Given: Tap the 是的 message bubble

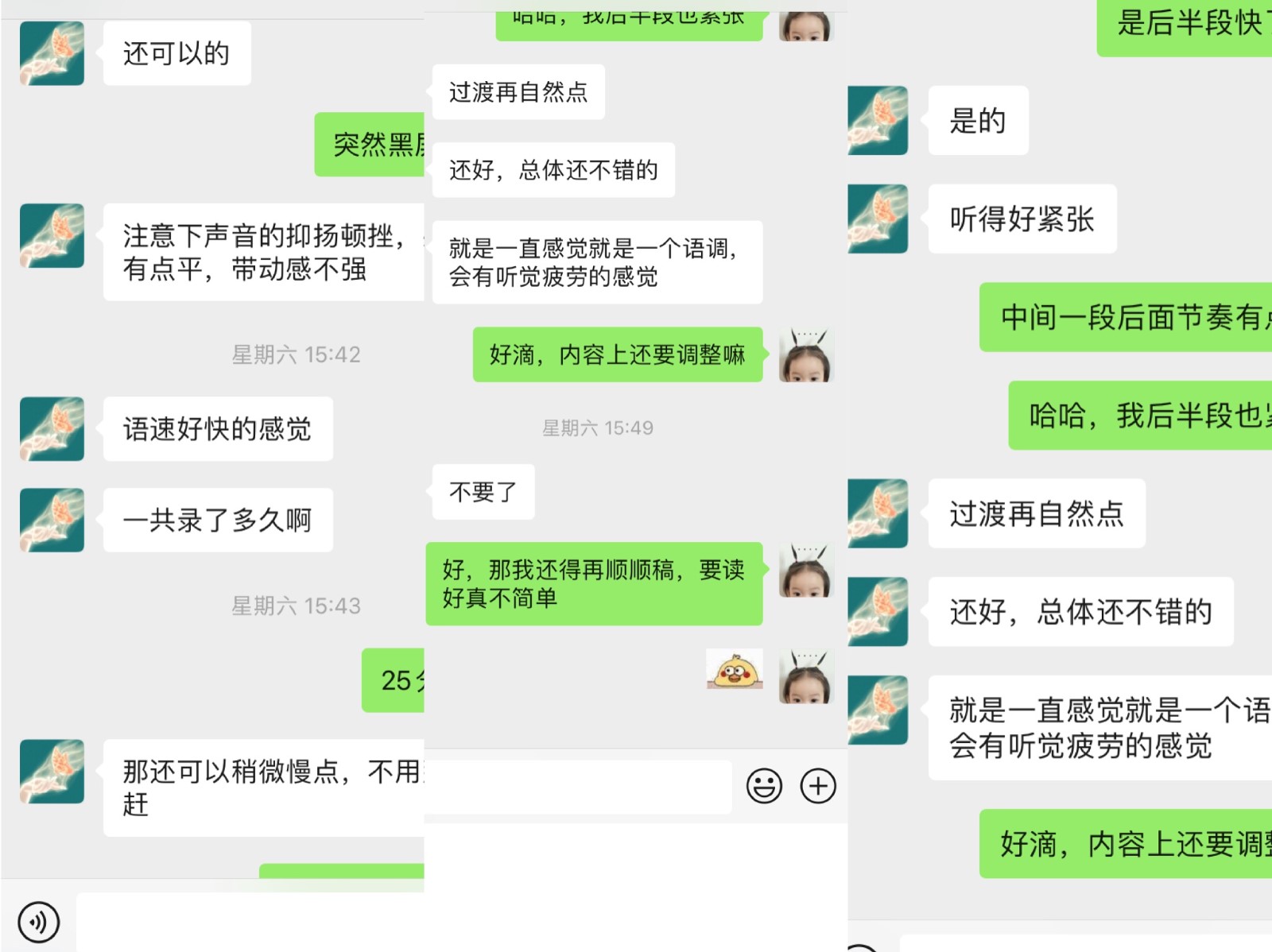Looking at the screenshot, I should [x=978, y=121].
